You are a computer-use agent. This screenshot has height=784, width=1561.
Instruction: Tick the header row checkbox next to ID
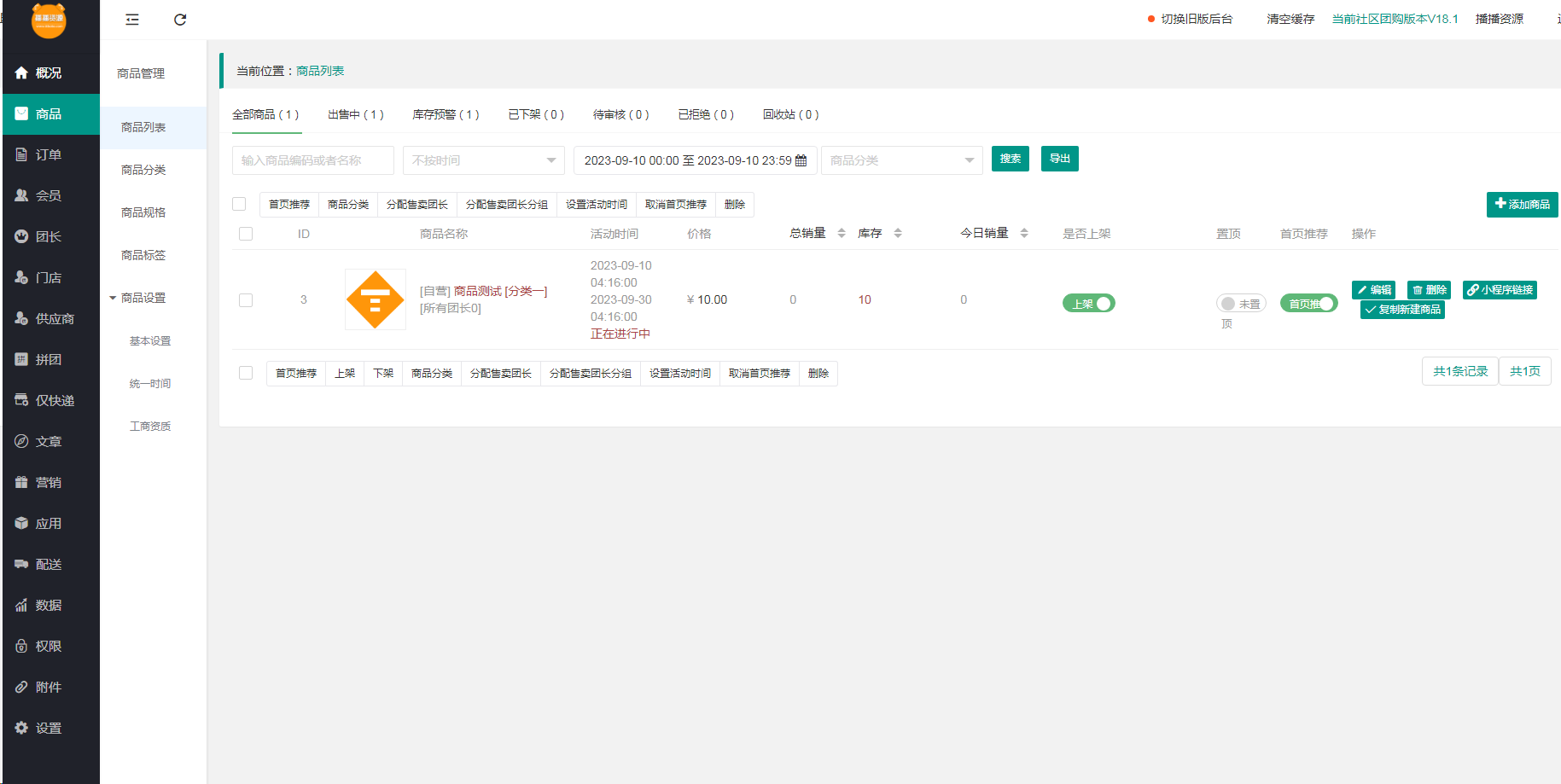coord(246,234)
